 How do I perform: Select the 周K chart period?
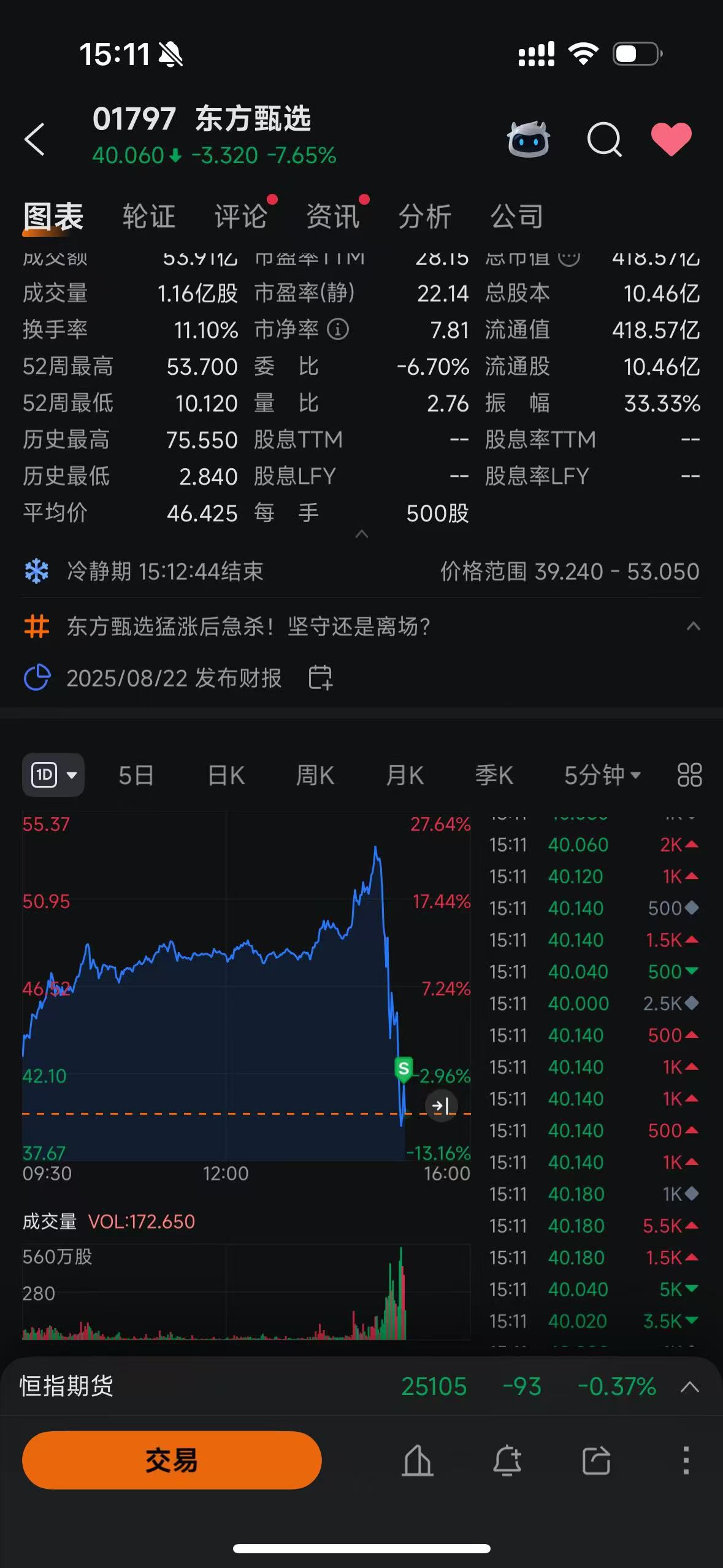(315, 775)
